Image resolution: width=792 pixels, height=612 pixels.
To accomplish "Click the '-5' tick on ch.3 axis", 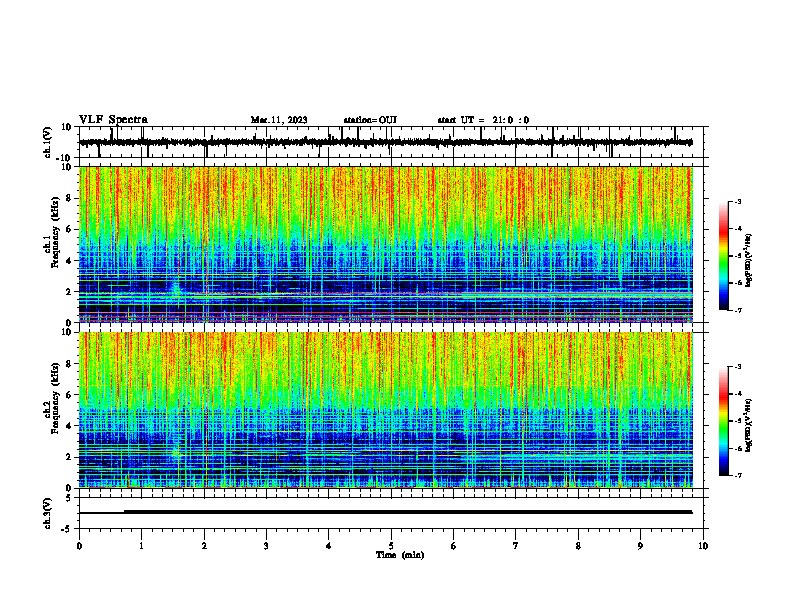I will 67,529.
